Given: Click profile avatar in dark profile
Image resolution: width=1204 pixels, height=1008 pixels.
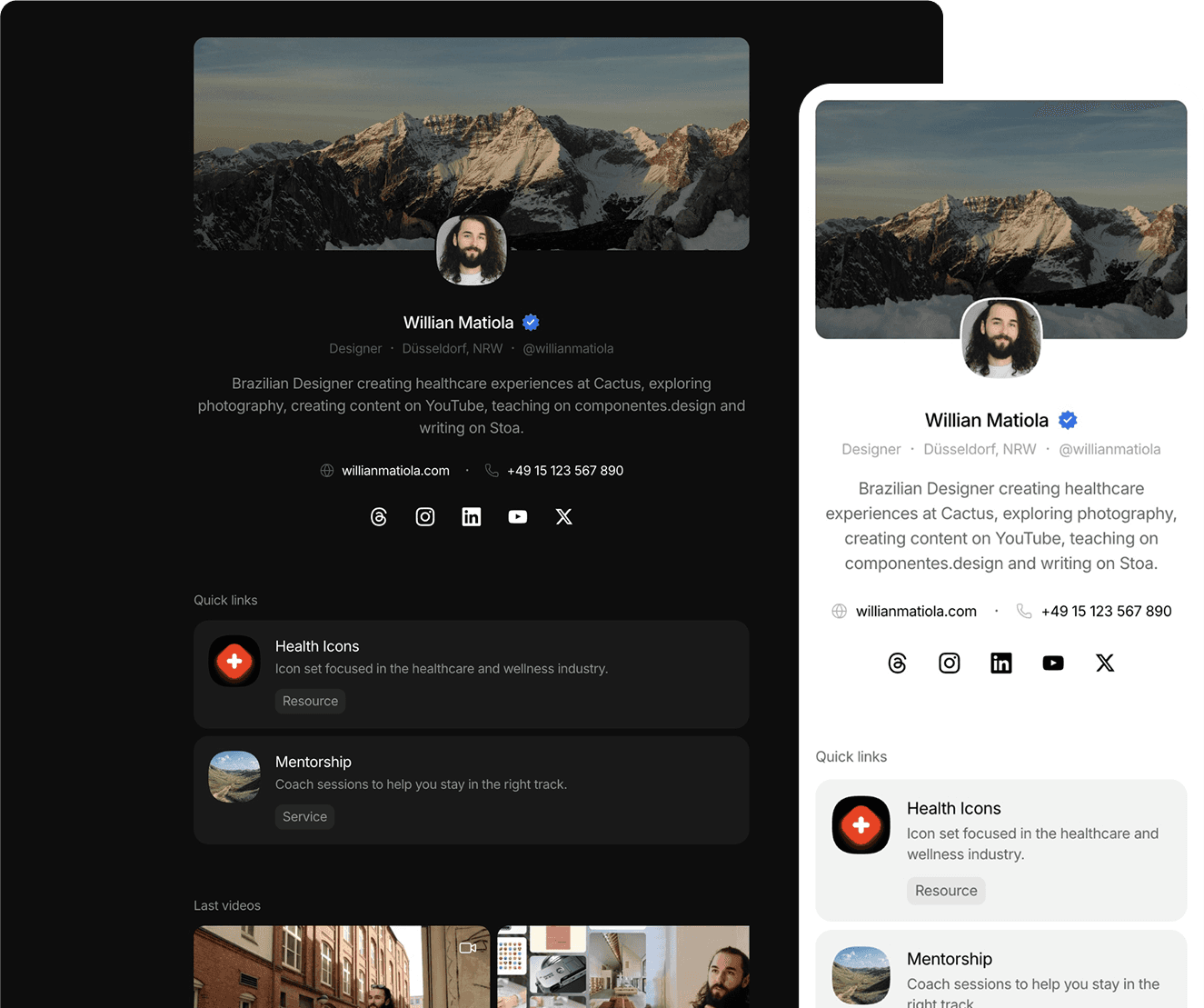Looking at the screenshot, I should pos(472,250).
